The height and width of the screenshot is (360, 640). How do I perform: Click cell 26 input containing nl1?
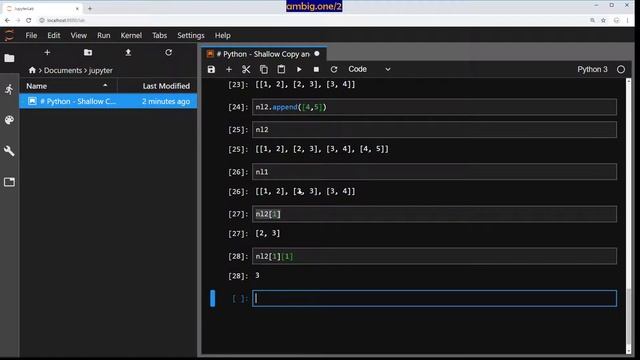(x=434, y=172)
